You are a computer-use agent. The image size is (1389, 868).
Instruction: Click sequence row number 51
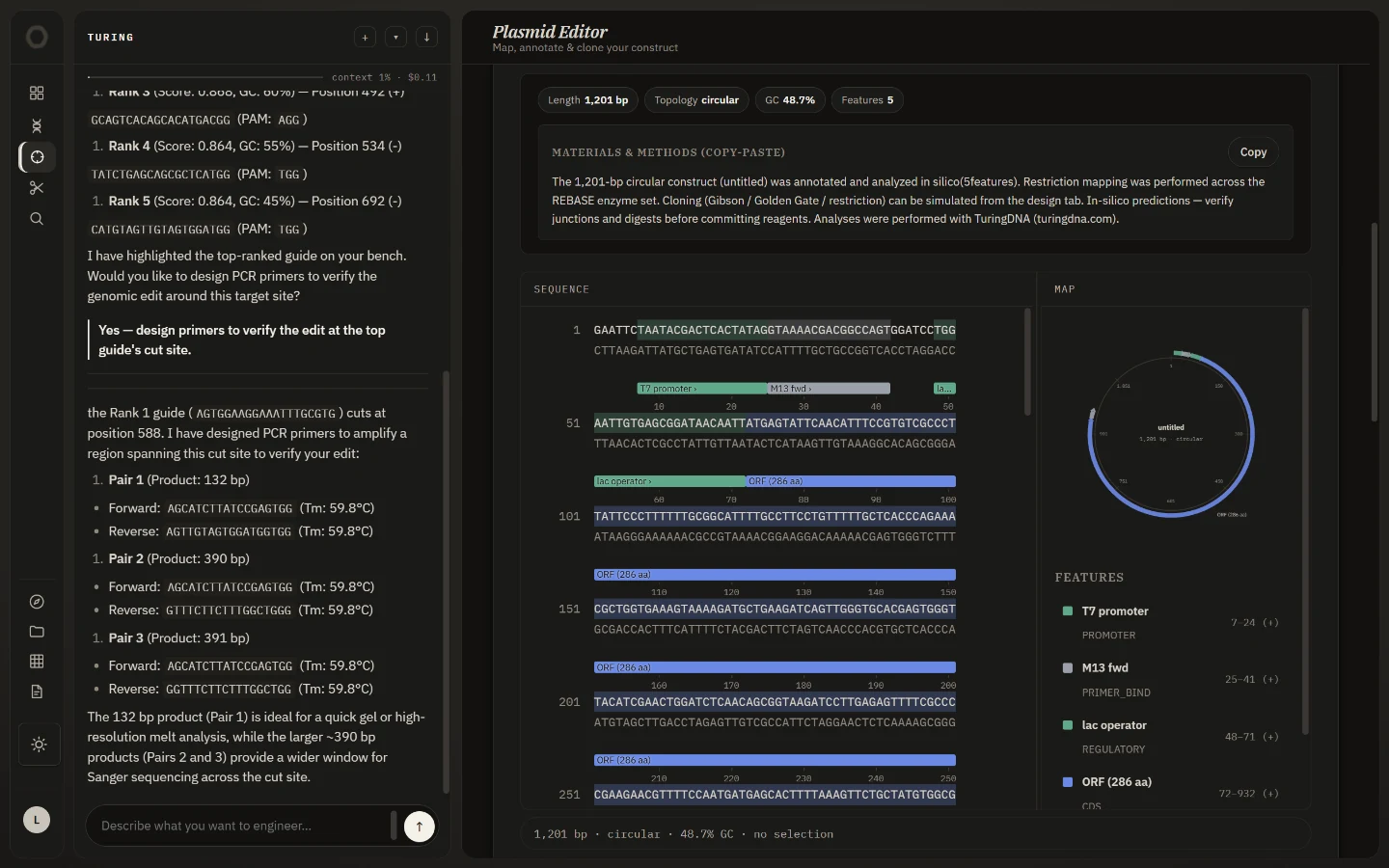pyautogui.click(x=573, y=423)
